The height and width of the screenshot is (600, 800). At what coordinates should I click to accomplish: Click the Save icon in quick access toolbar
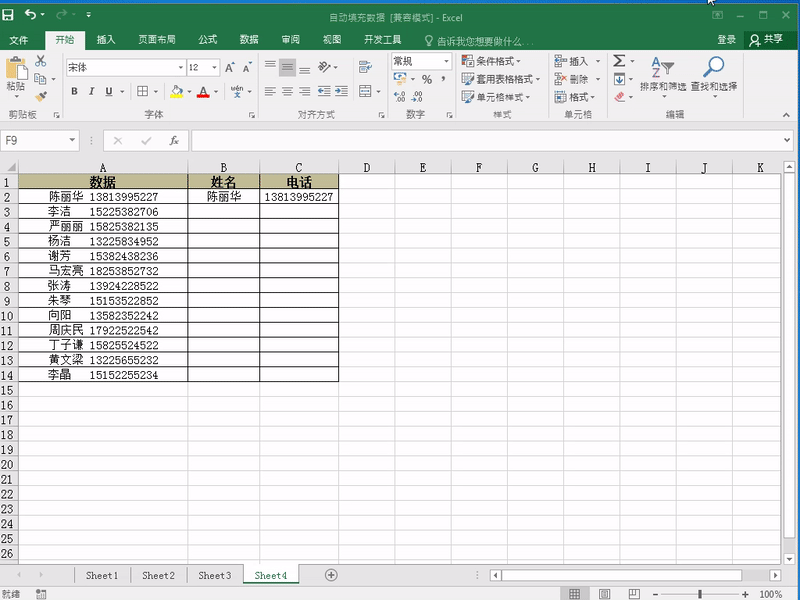point(8,15)
